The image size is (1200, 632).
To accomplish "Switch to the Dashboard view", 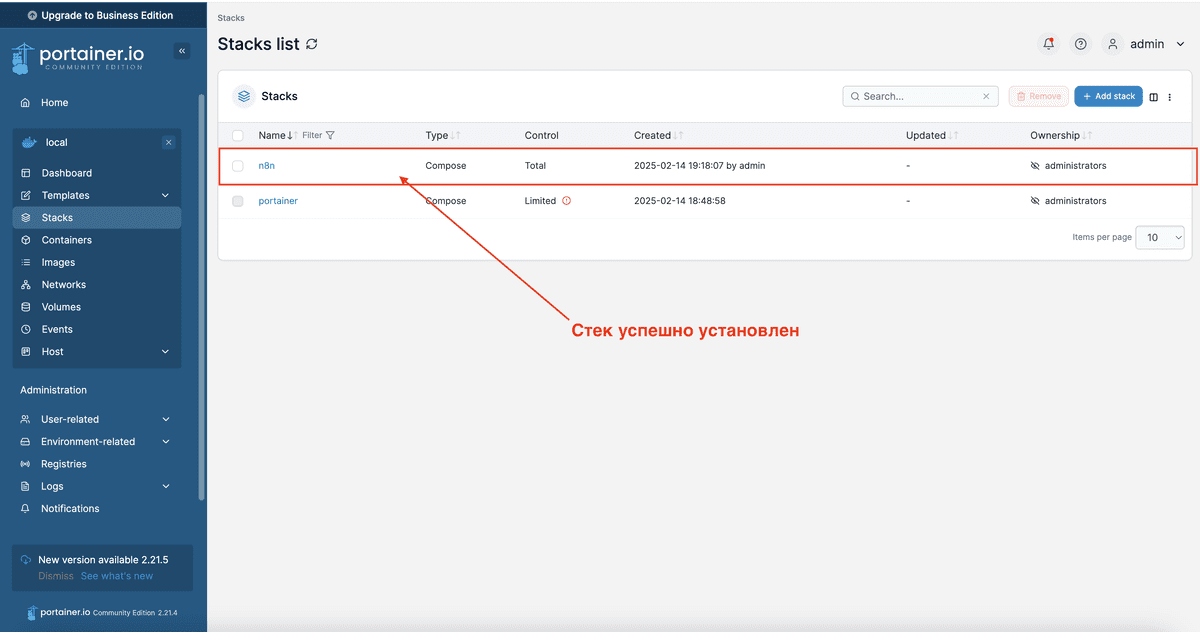I will (66, 172).
